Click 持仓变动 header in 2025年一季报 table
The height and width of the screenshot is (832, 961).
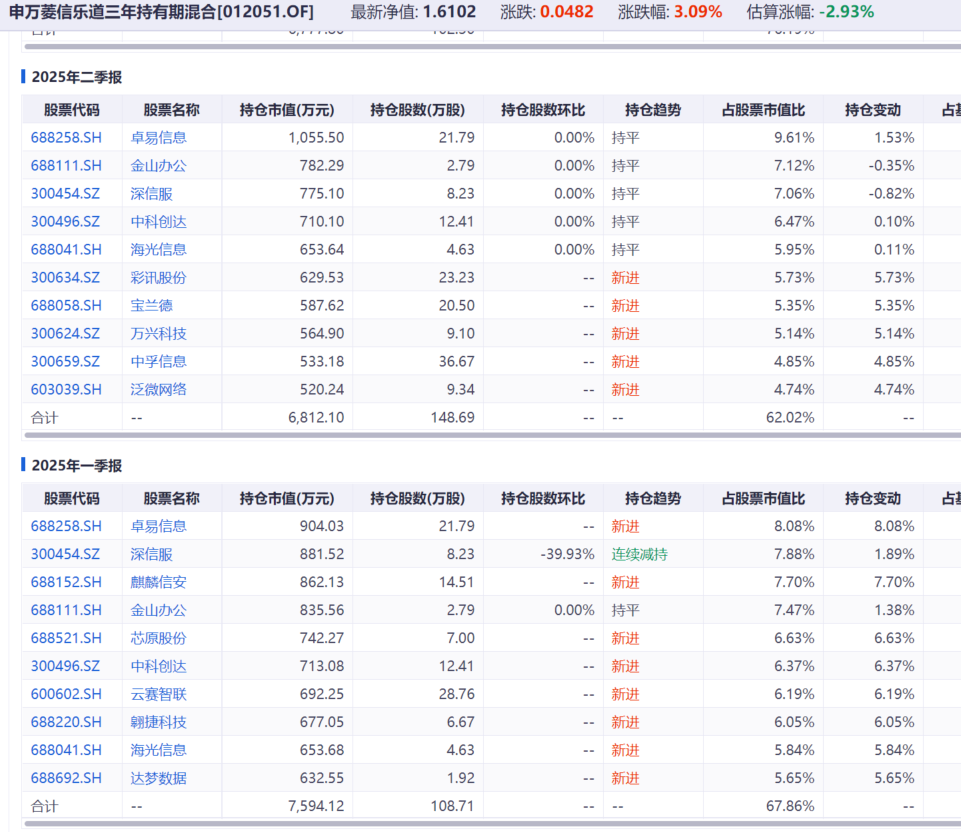coord(872,498)
